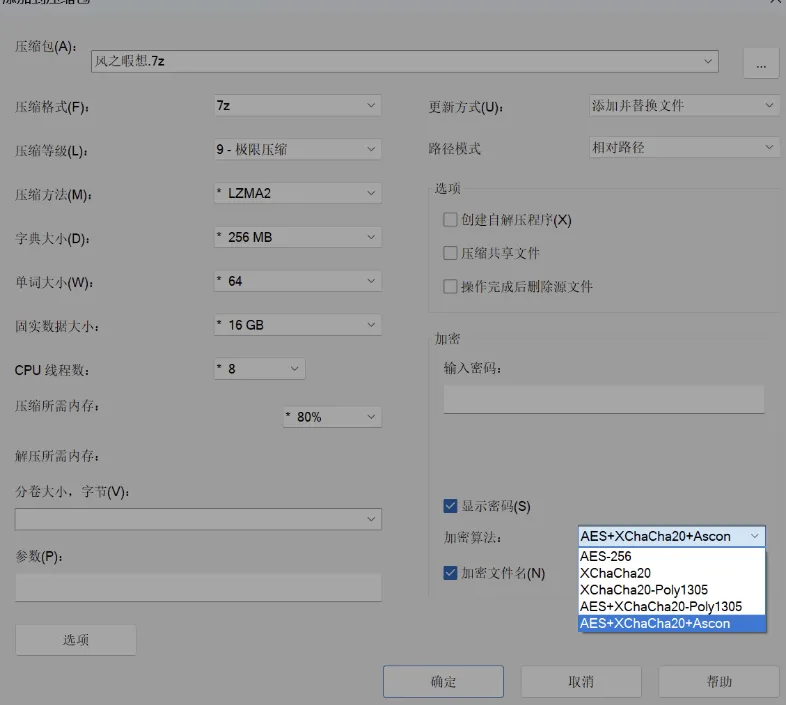Open the 单词大小 64 dropdown

click(298, 281)
